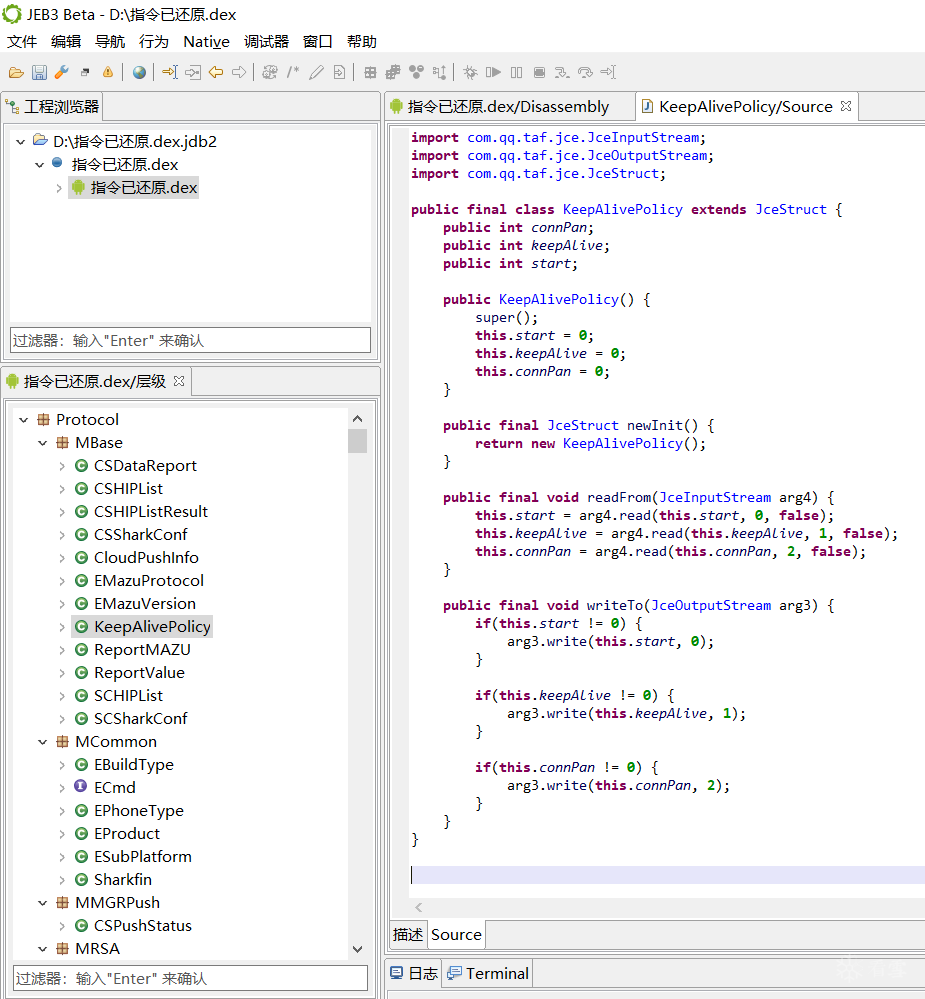Click the save floppy disk icon

(39, 72)
